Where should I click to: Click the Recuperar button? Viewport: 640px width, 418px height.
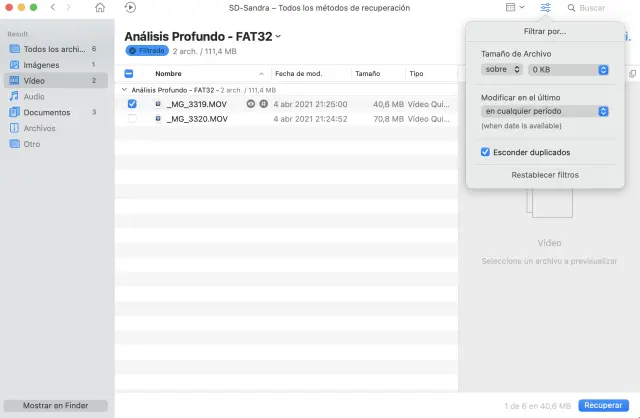(x=603, y=405)
